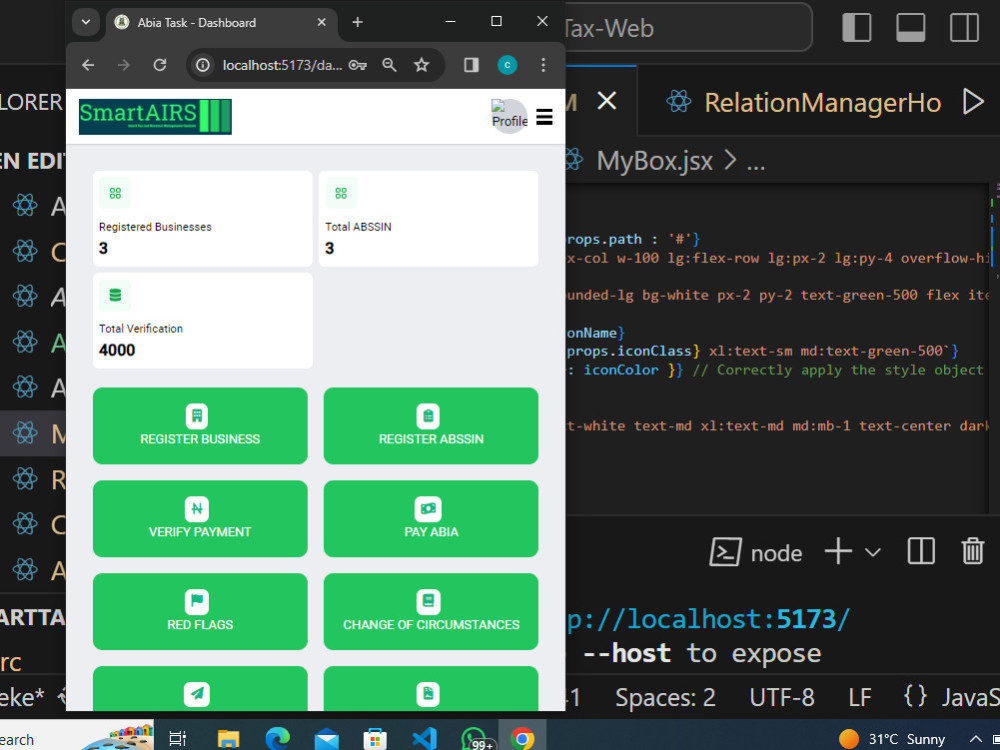Open Chrome's three-dot menu
The width and height of the screenshot is (1000, 750).
click(x=543, y=65)
